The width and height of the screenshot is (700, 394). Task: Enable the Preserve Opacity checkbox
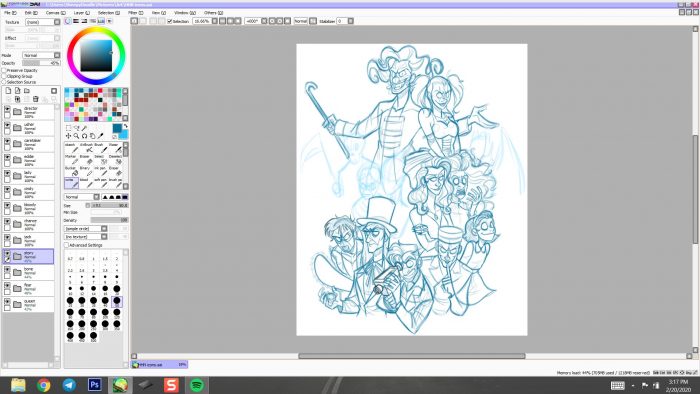4,71
